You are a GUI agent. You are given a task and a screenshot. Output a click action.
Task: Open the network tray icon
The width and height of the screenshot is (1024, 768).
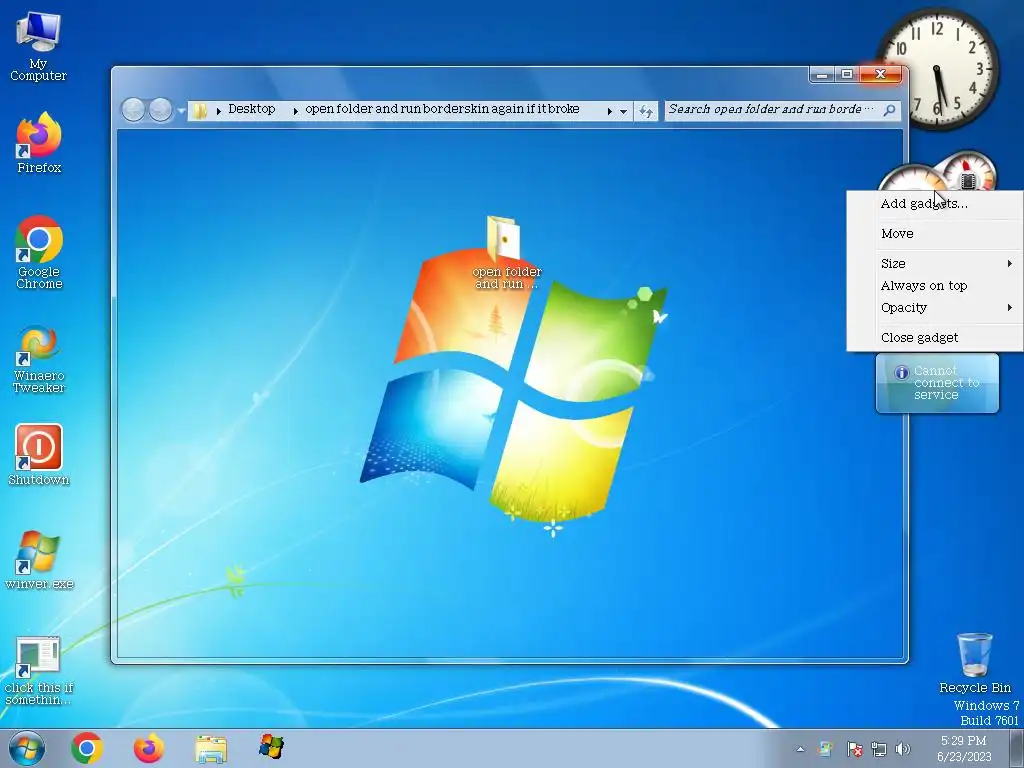tap(879, 749)
